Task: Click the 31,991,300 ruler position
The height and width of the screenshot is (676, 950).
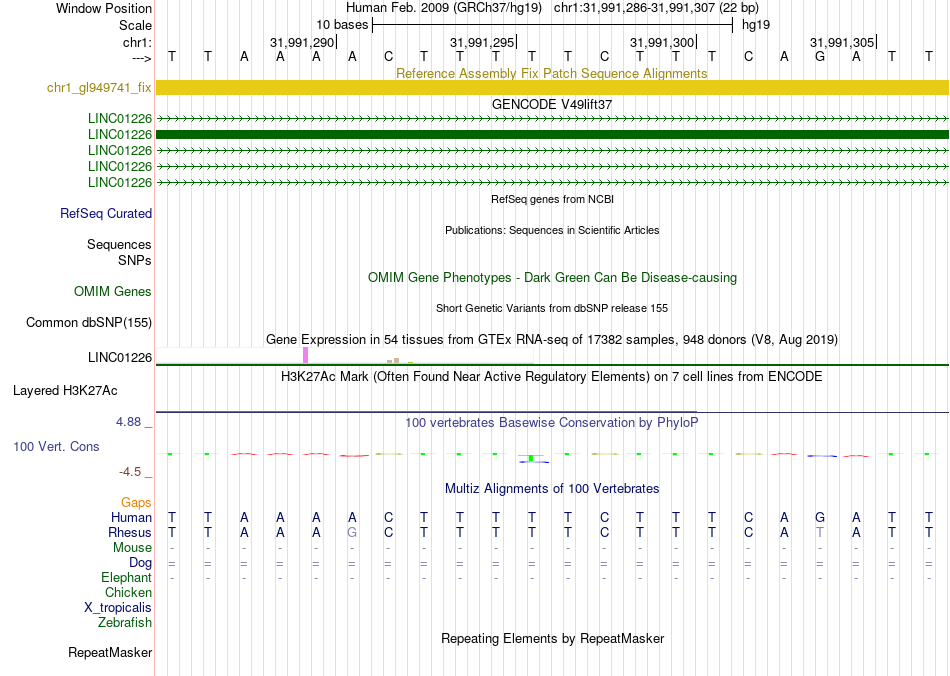Action: 662,42
